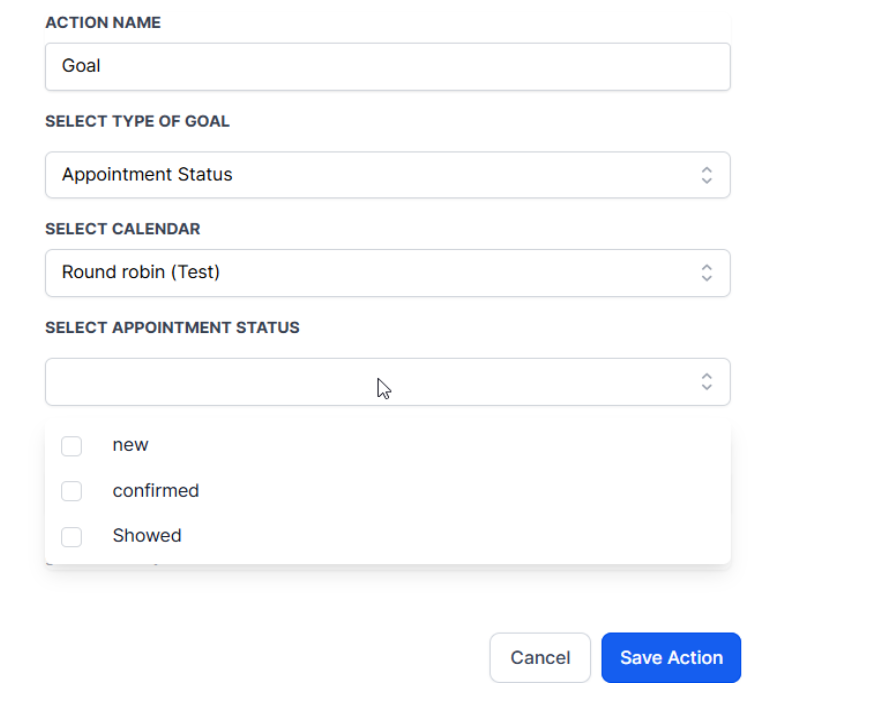881x716 pixels.
Task: Check the new status checkbox
Action: [x=71, y=446]
